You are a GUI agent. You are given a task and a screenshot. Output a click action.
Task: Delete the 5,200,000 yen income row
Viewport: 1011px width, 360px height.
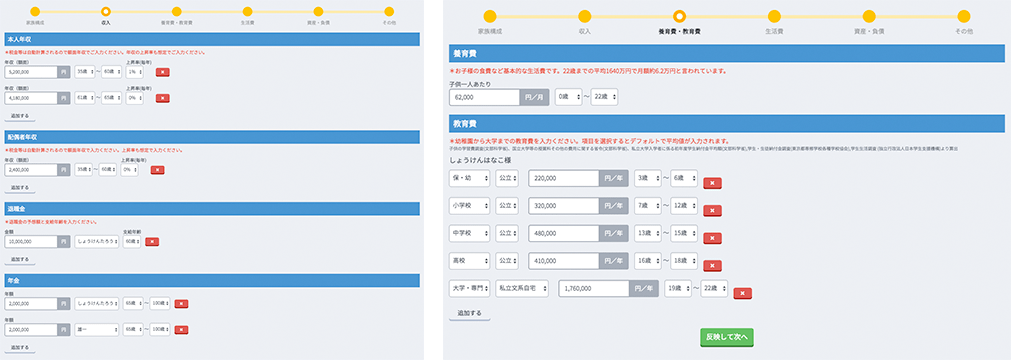[162, 72]
